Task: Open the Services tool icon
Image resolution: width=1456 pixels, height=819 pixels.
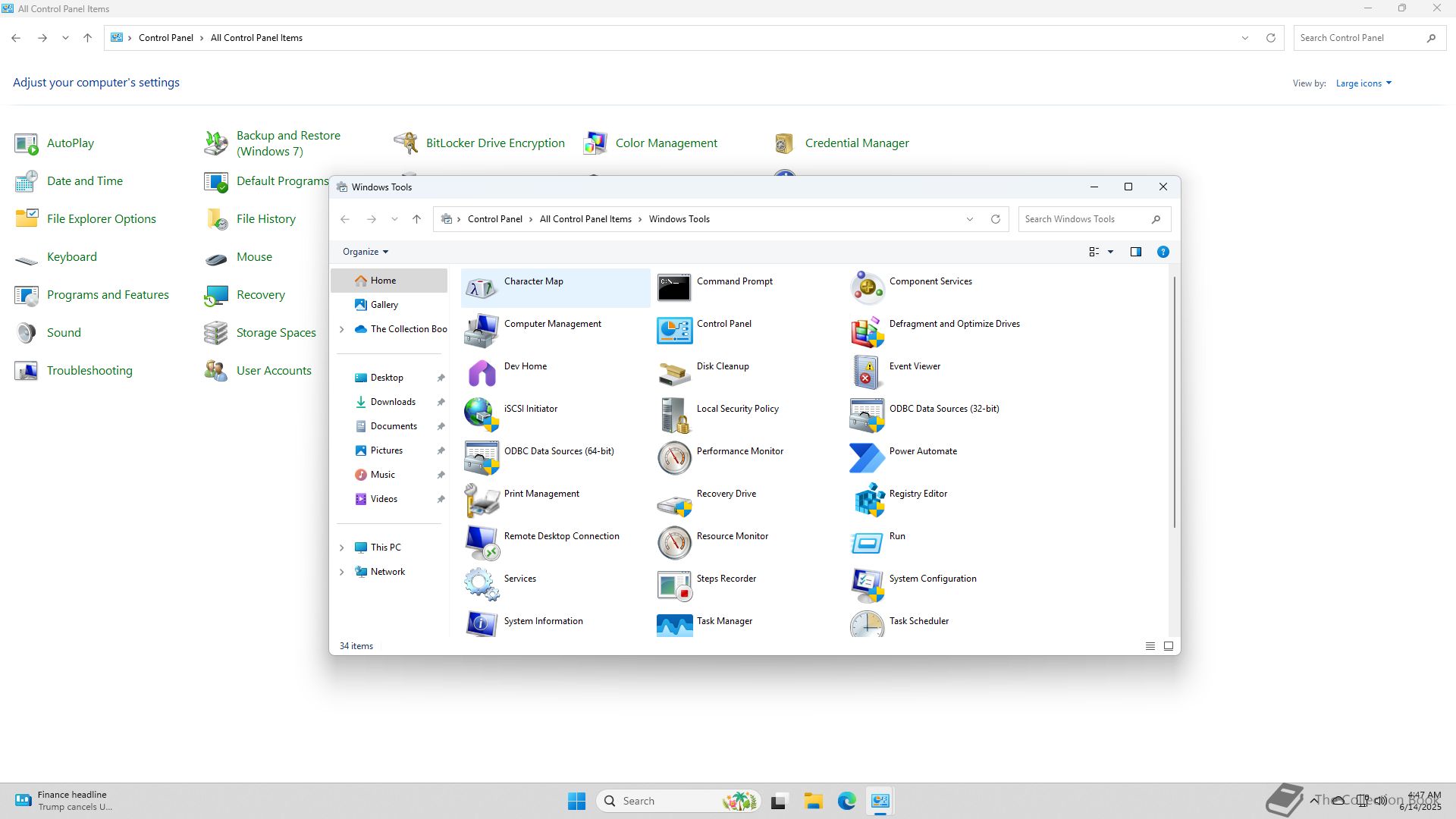Action: (482, 585)
